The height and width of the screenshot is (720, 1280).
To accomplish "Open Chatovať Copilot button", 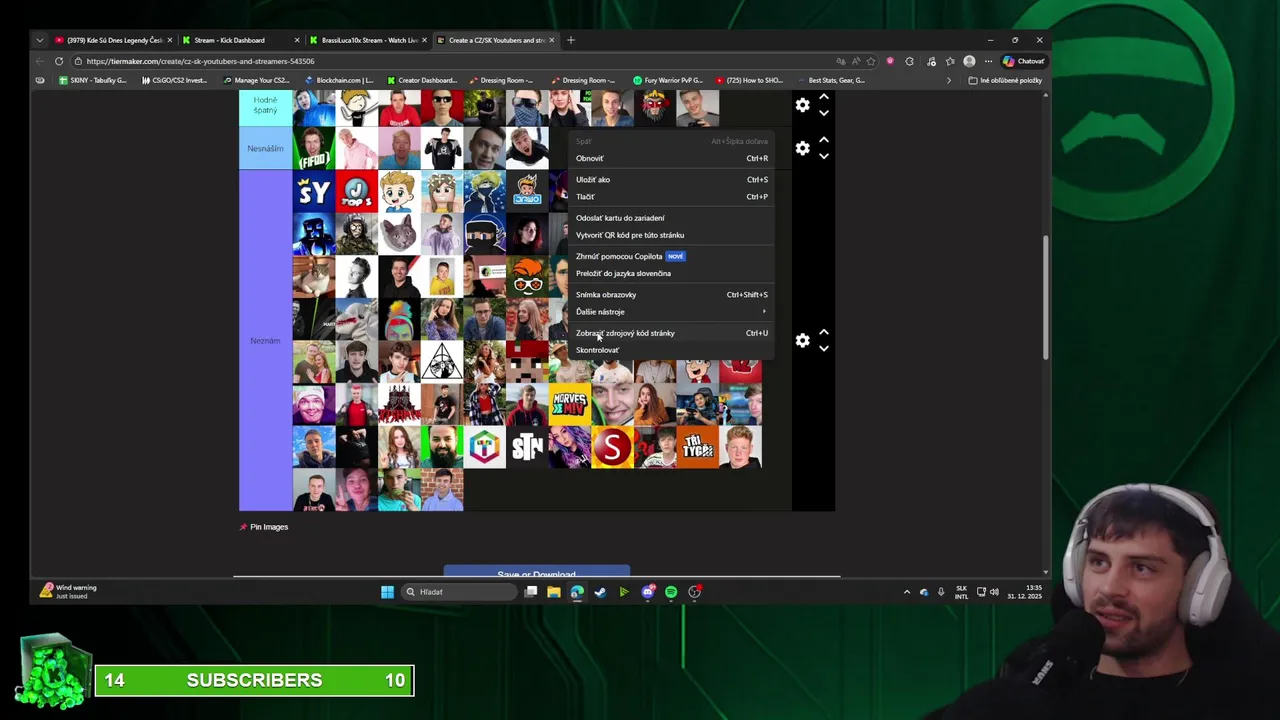I will (x=1023, y=61).
